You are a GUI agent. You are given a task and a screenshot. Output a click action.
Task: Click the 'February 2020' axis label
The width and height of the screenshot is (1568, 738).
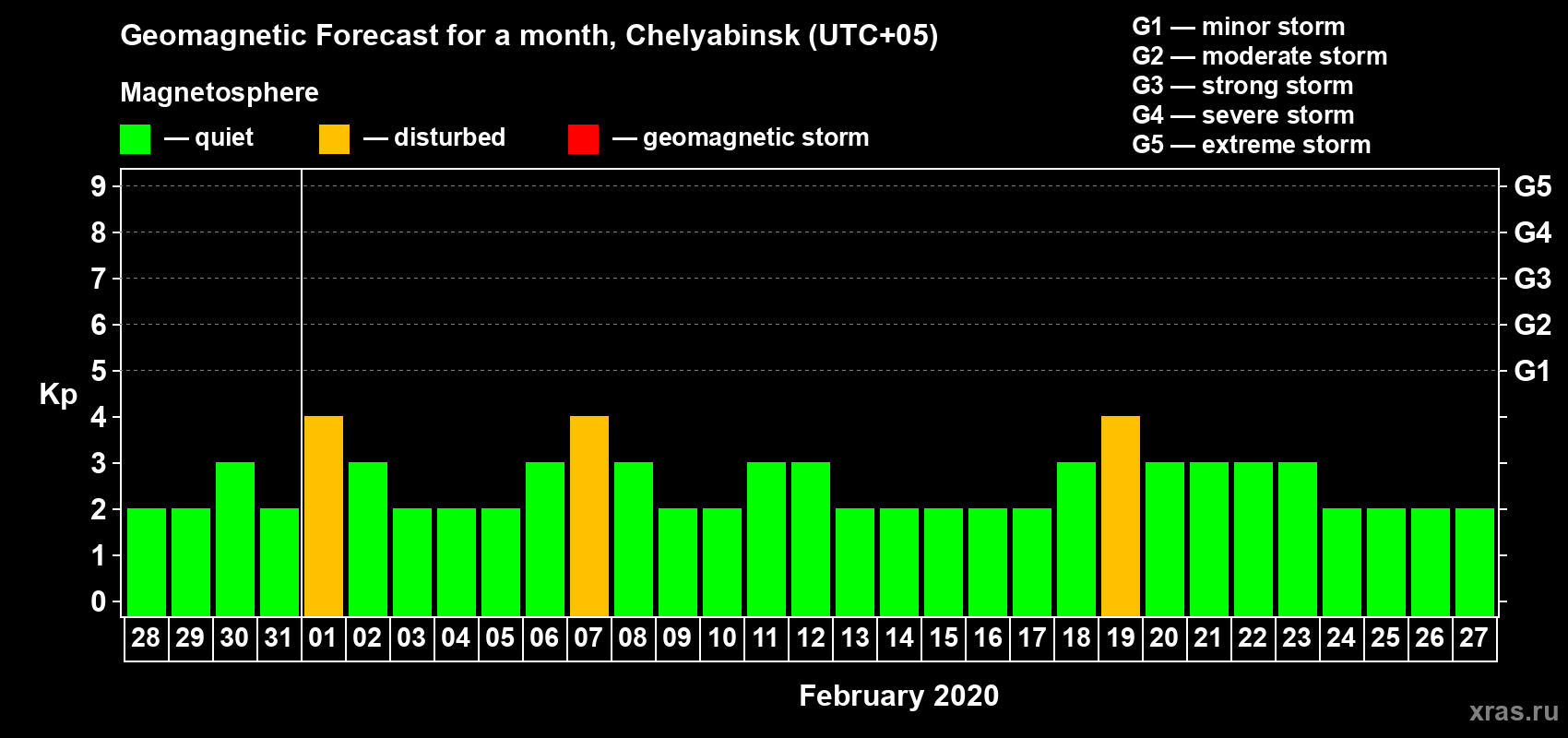click(x=899, y=696)
